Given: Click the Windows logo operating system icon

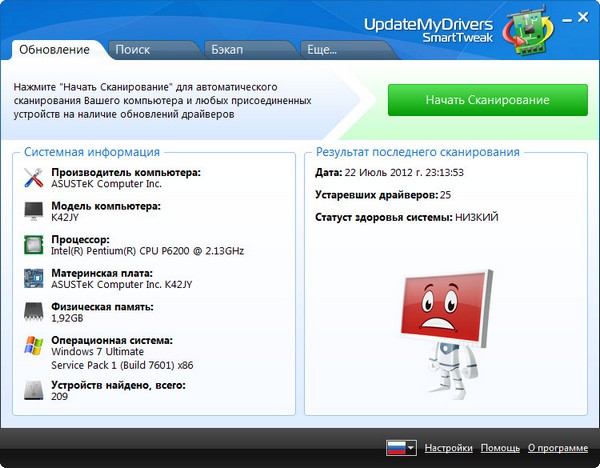Looking at the screenshot, I should (x=34, y=346).
